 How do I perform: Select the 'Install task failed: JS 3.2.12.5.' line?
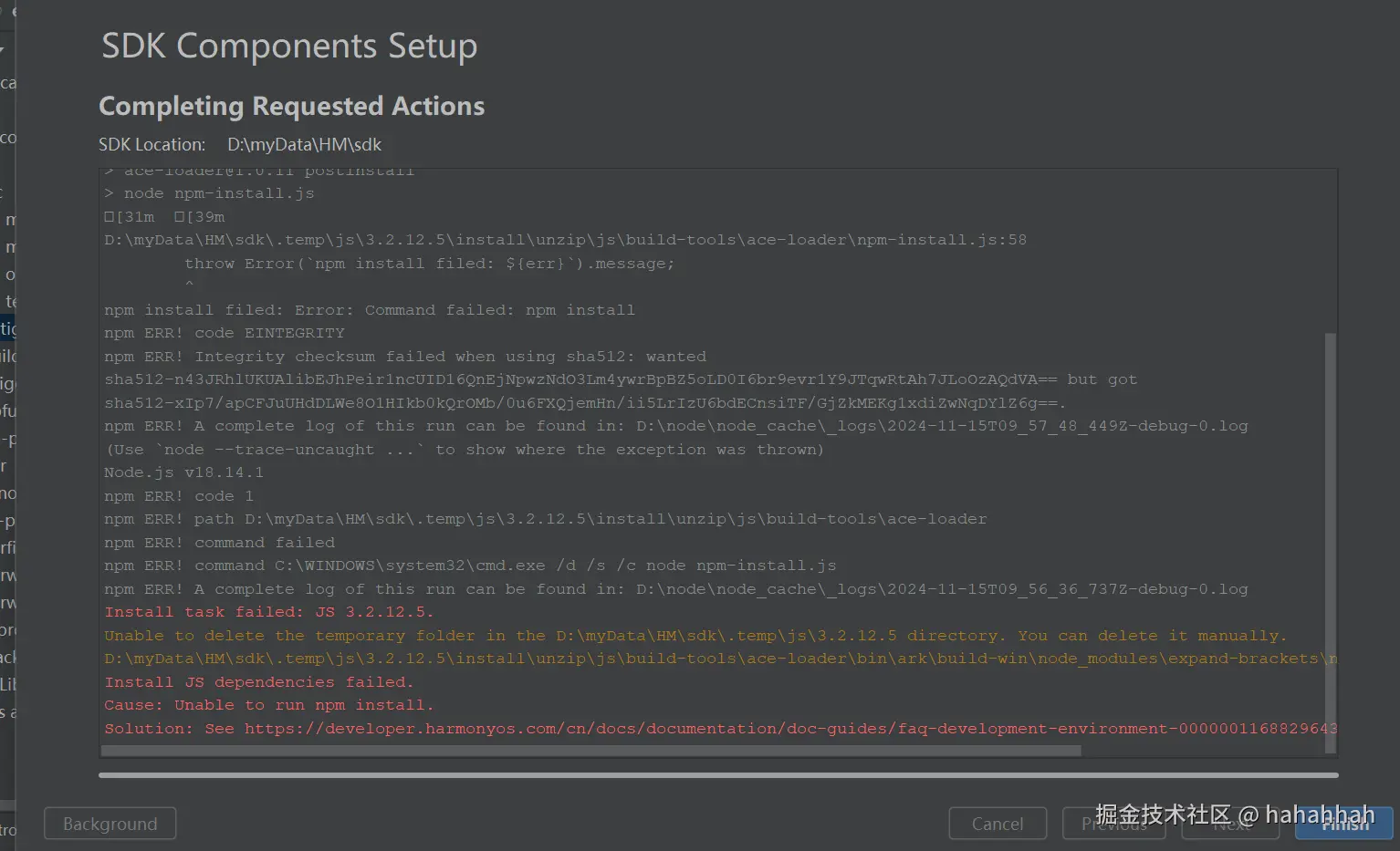(x=268, y=612)
